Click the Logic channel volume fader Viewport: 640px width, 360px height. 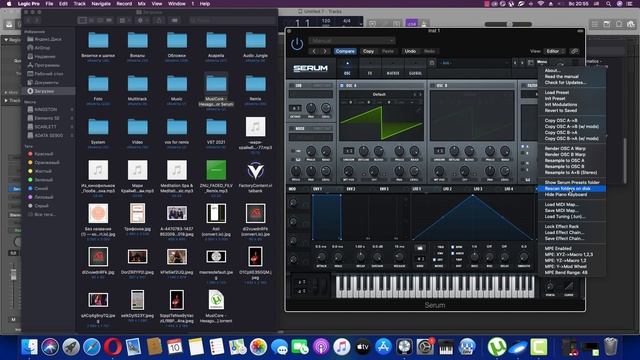click(13, 275)
